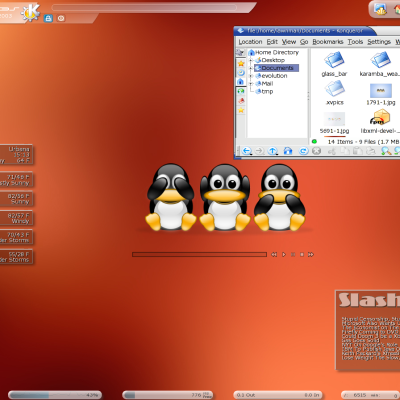
Task: Click the karamba_wea folder icon
Action: [x=380, y=60]
